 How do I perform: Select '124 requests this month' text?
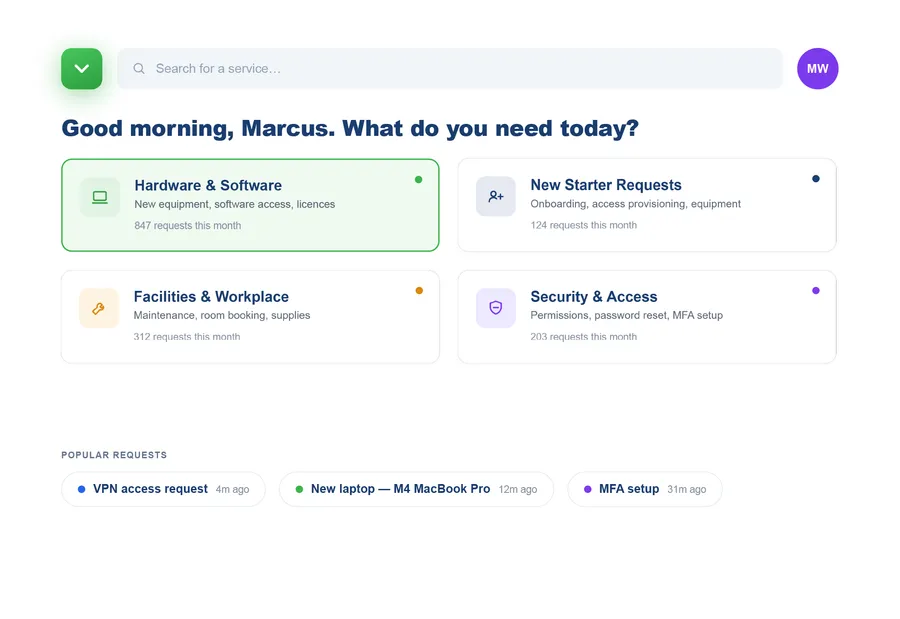click(x=583, y=225)
